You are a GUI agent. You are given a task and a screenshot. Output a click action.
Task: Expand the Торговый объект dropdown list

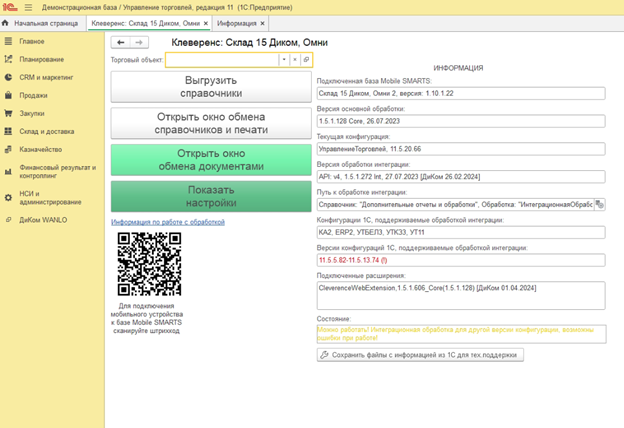click(x=284, y=60)
